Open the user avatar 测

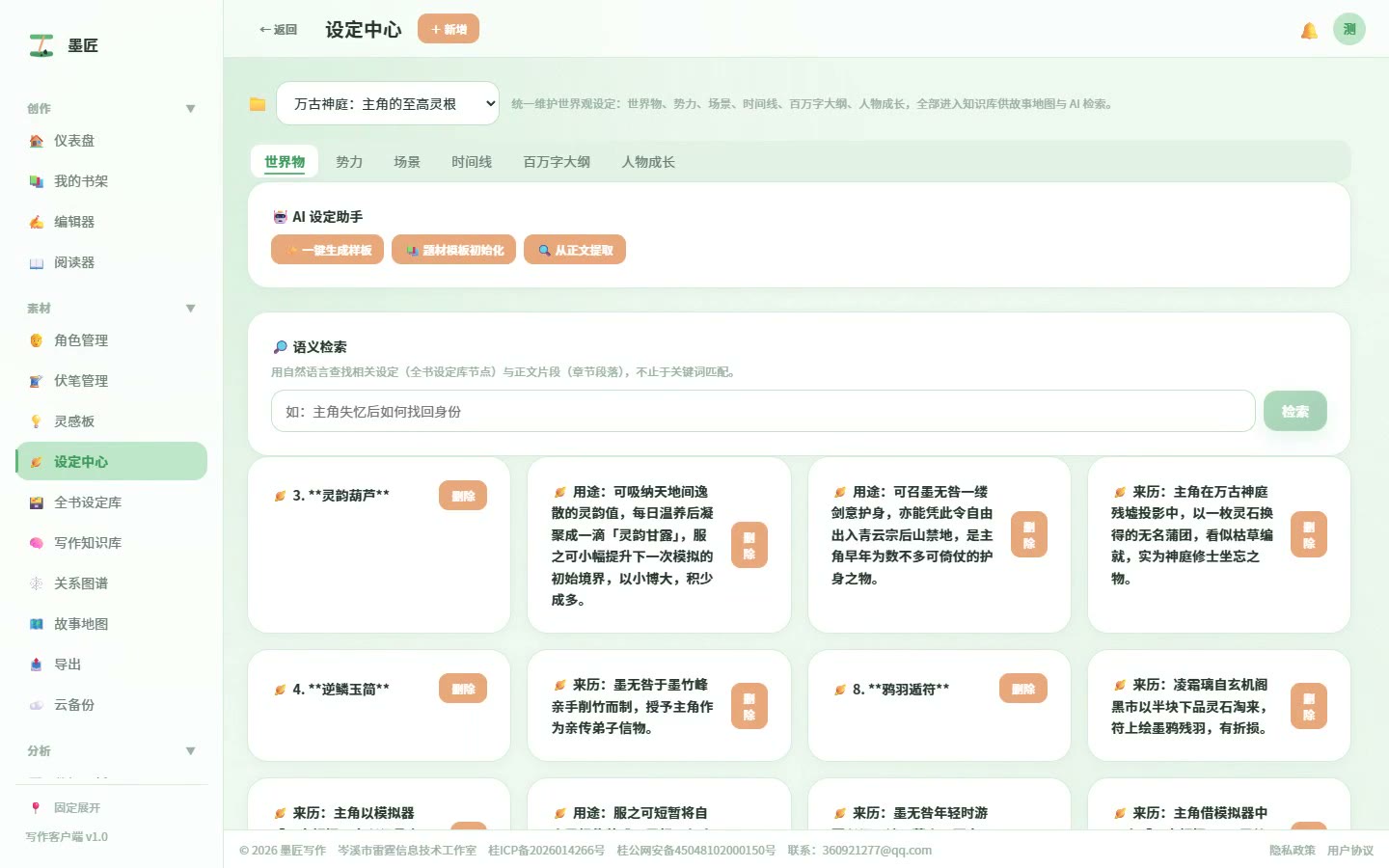pos(1349,29)
